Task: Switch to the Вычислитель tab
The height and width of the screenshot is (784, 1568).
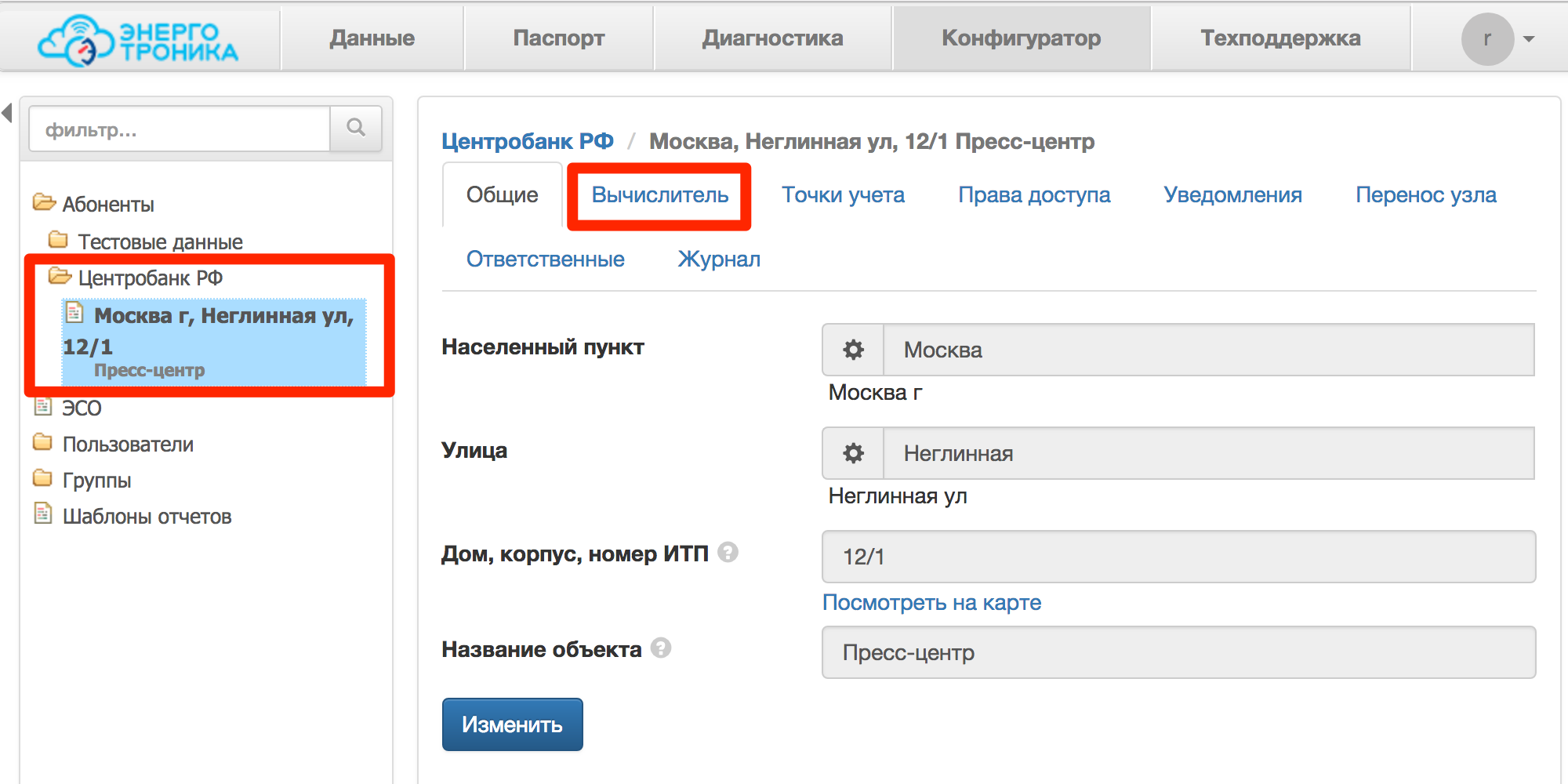Action: (x=660, y=194)
